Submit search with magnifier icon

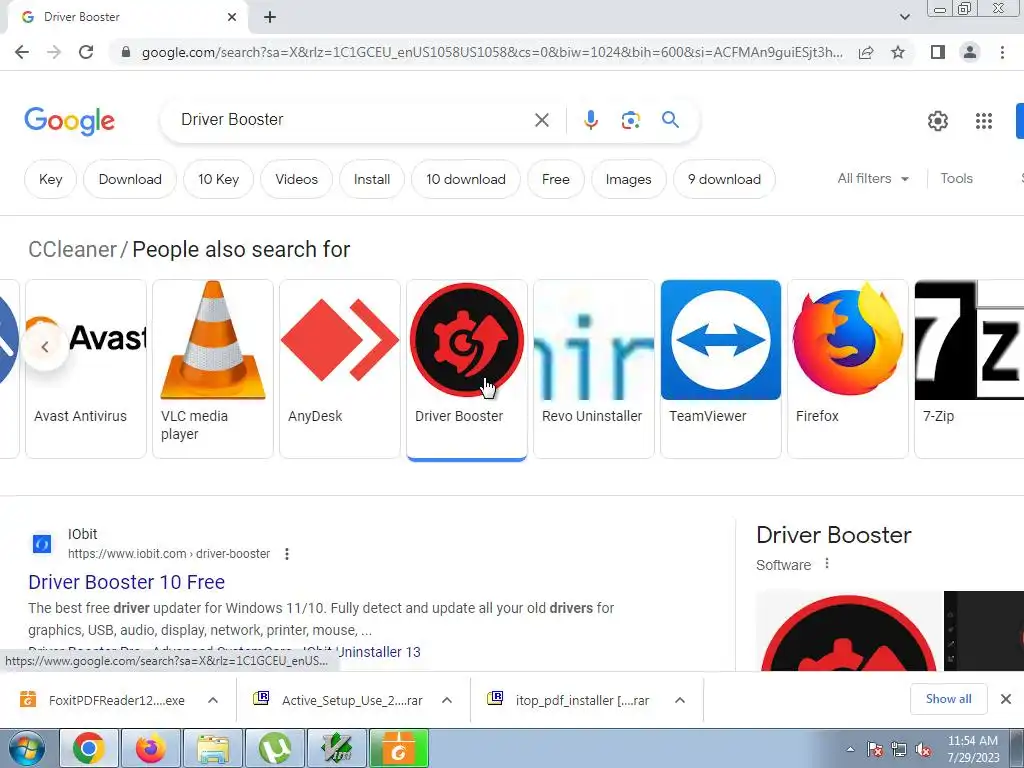click(x=670, y=120)
